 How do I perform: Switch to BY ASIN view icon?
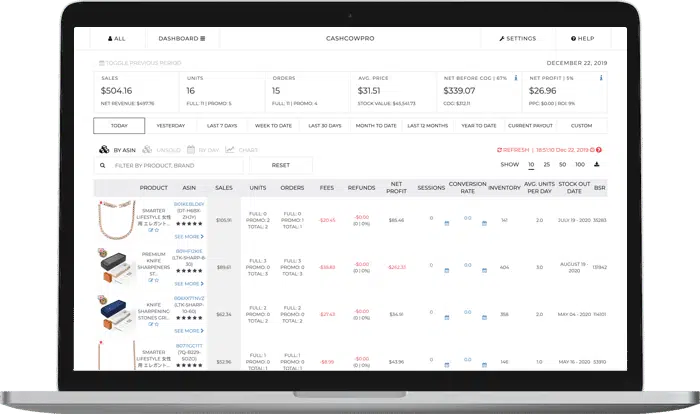pos(104,149)
